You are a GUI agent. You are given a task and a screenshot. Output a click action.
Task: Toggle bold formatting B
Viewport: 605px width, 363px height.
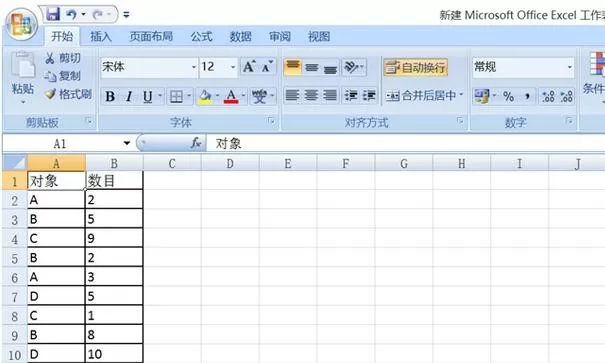110,96
